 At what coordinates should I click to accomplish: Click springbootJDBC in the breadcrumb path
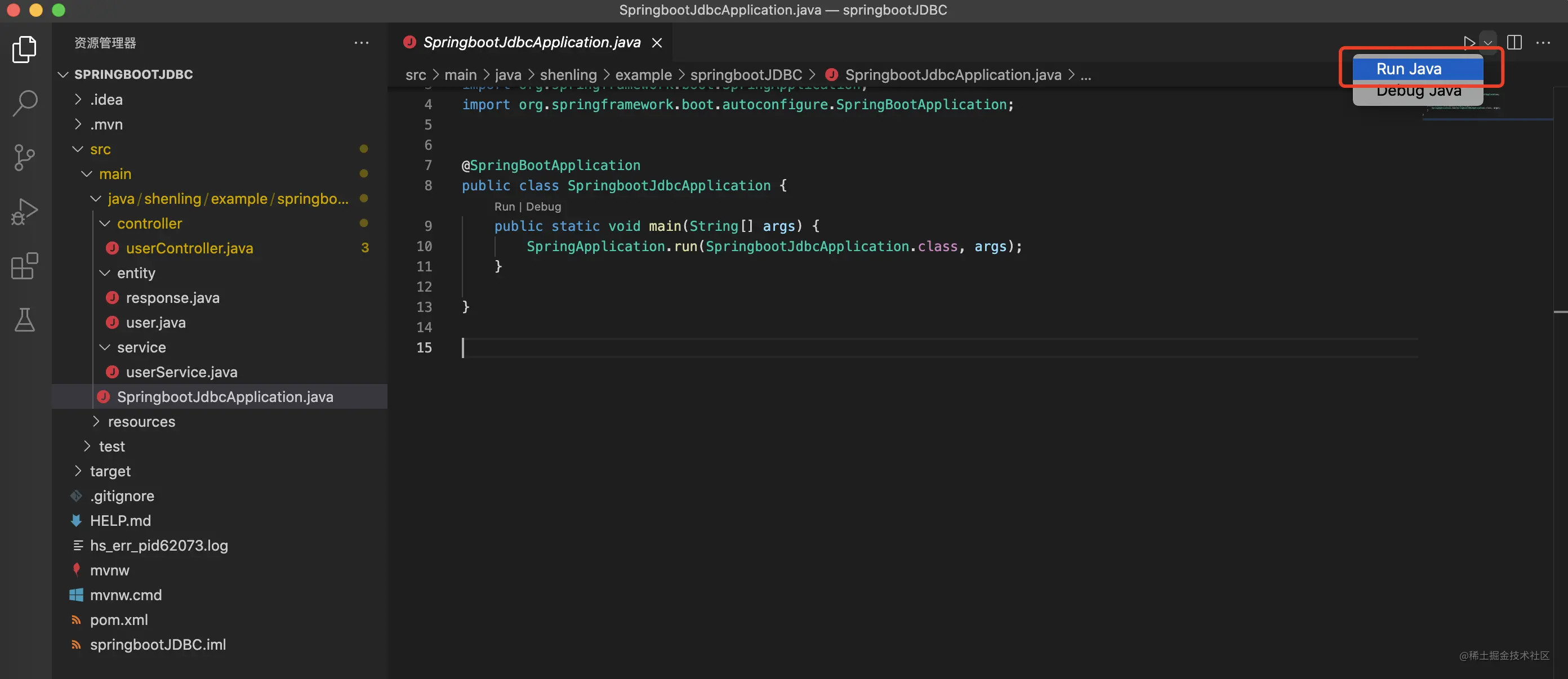coord(746,75)
